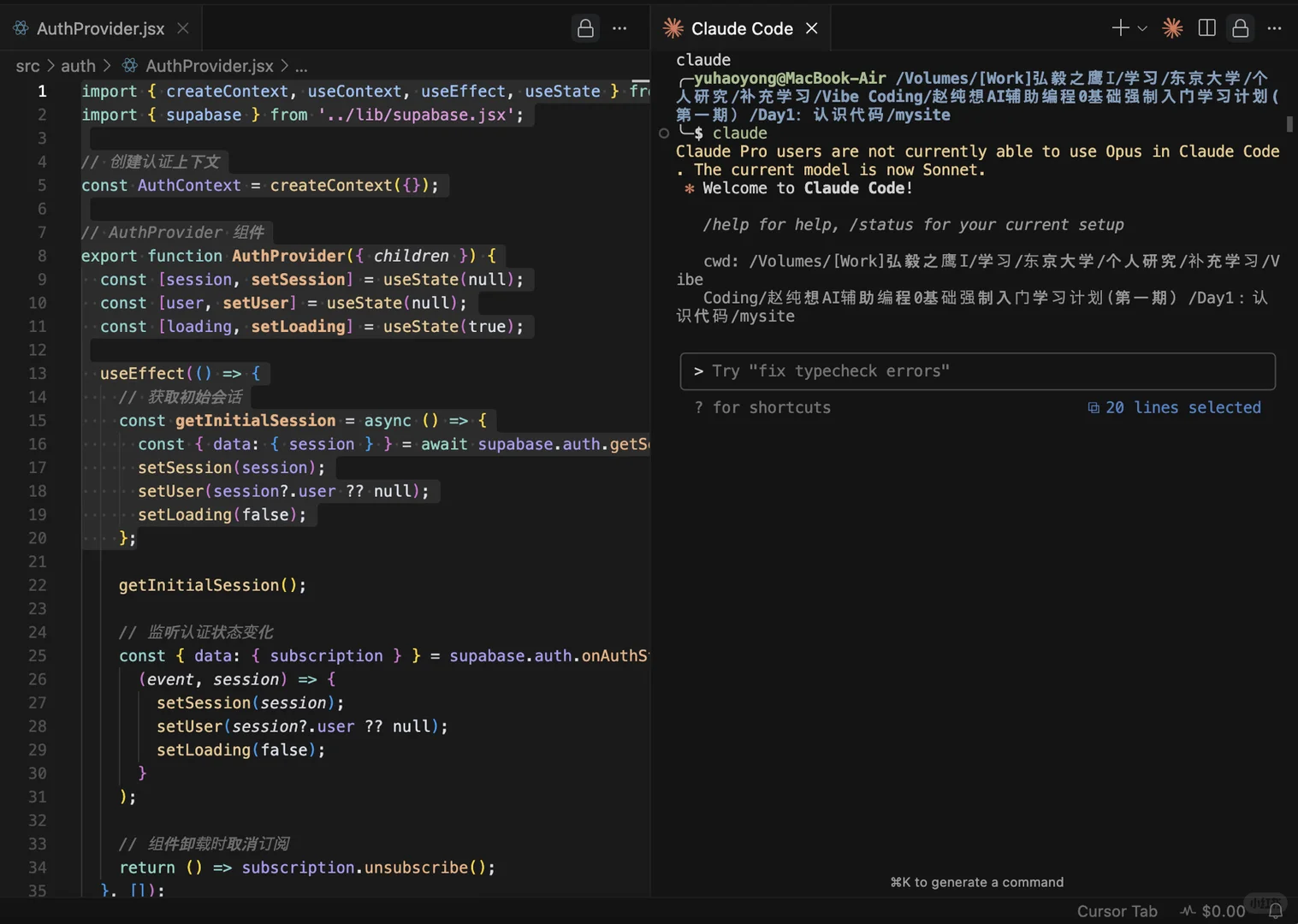1298x924 pixels.
Task: Close the Claude Code tab
Action: (812, 28)
